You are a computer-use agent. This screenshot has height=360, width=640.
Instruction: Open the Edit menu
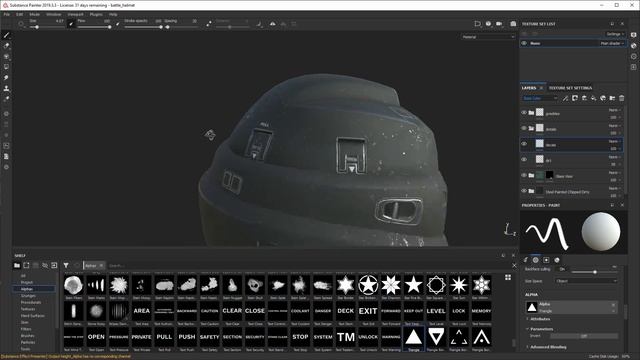click(x=20, y=14)
